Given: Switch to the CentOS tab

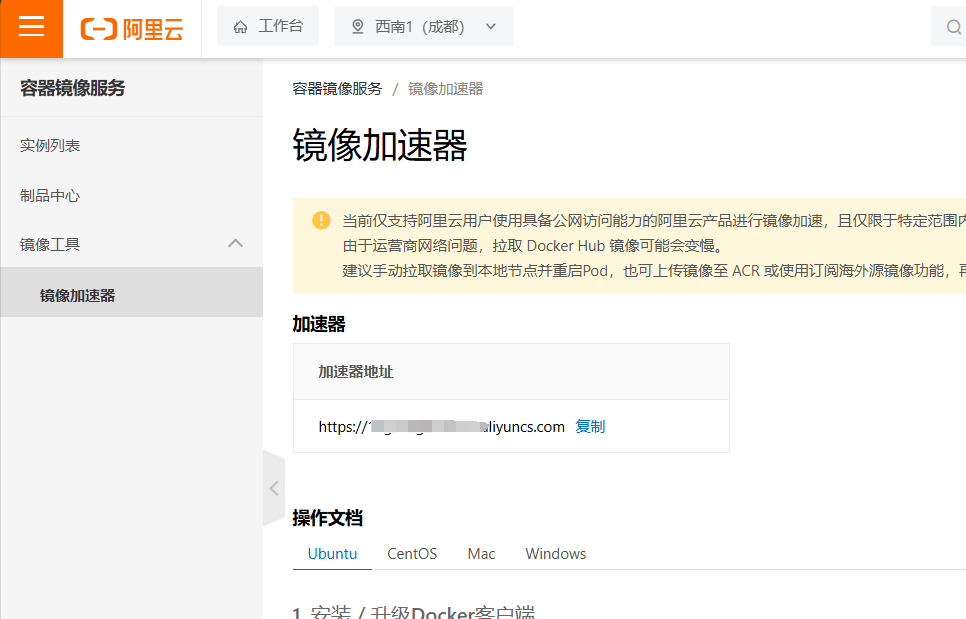Looking at the screenshot, I should (x=412, y=554).
